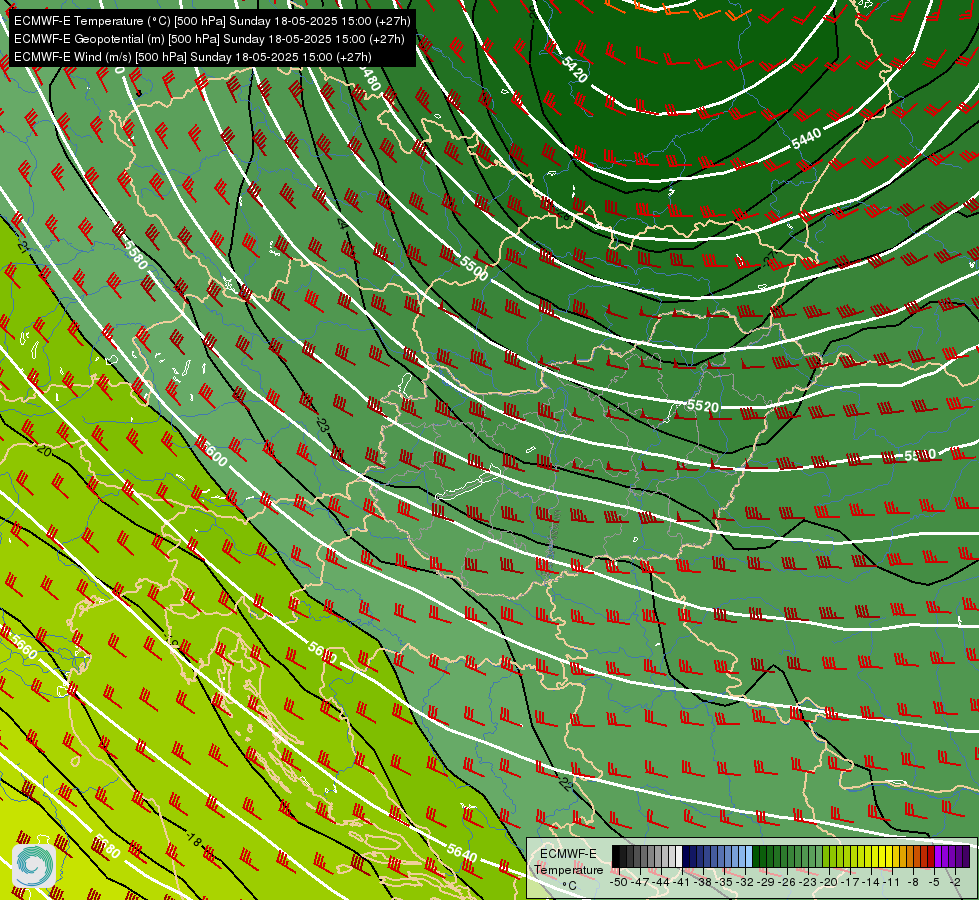Click the -35 value in the legend
Screen dimensions: 979x900
[724, 882]
